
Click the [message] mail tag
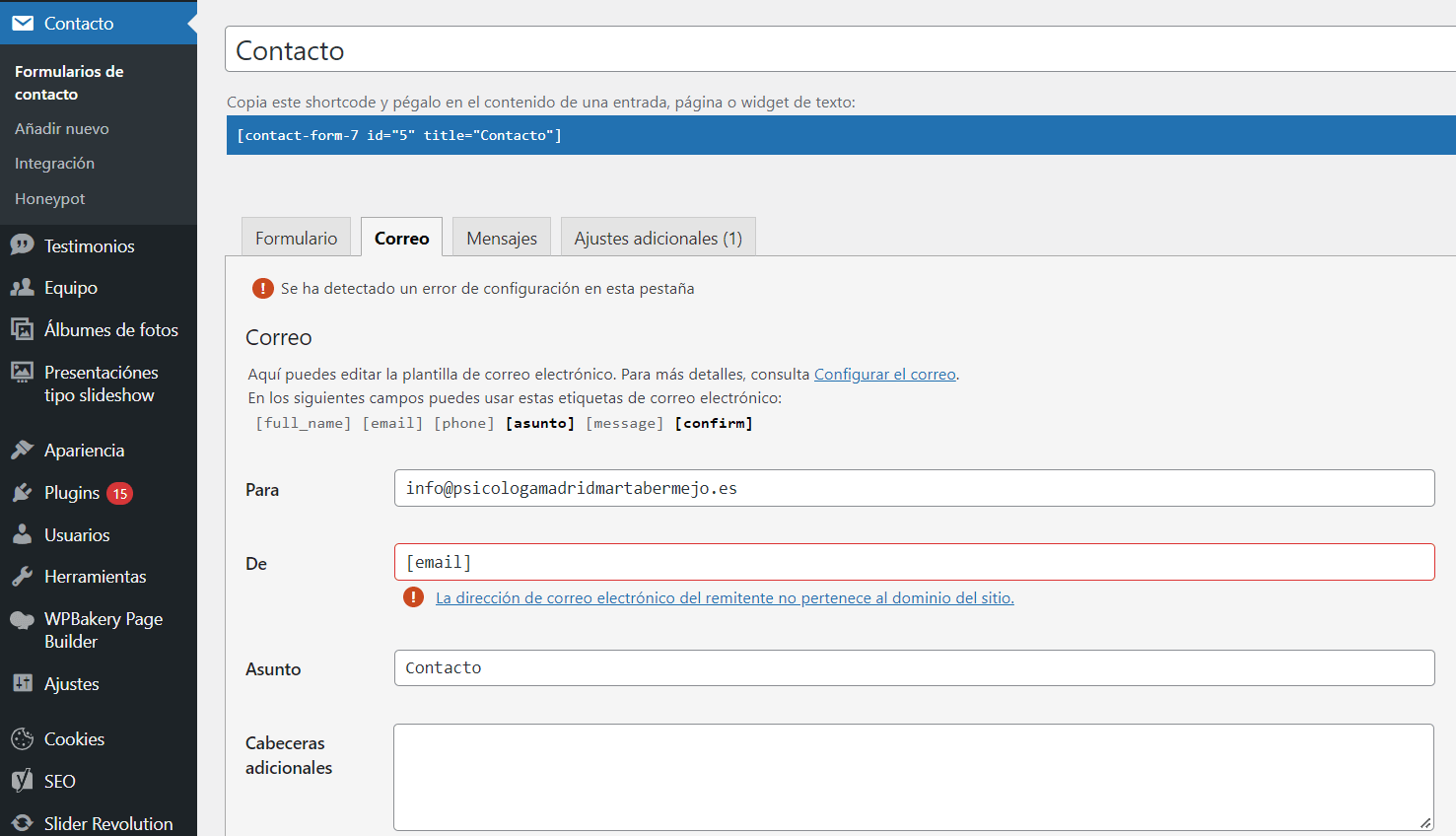click(x=625, y=423)
